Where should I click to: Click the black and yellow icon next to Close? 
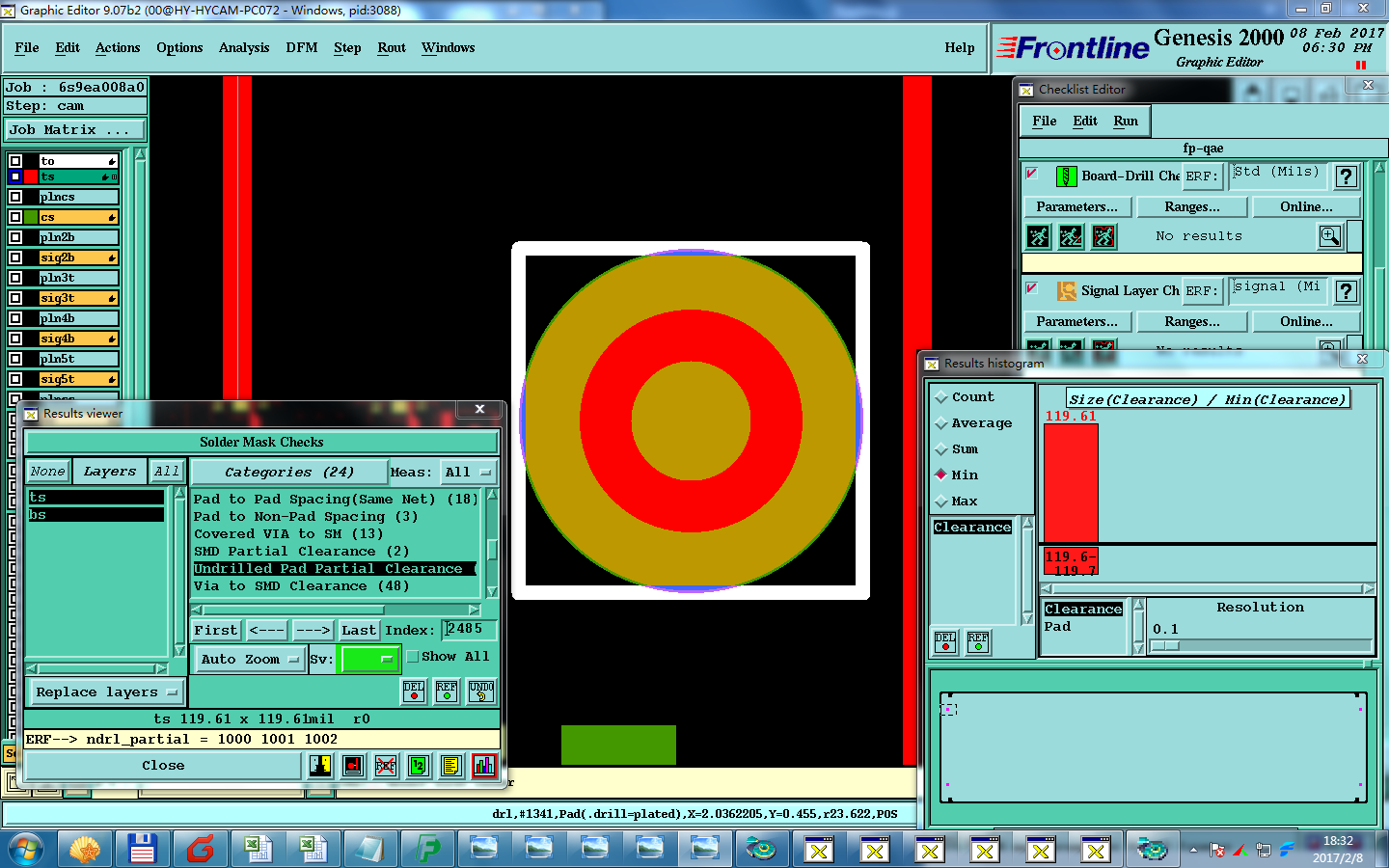coord(320,766)
